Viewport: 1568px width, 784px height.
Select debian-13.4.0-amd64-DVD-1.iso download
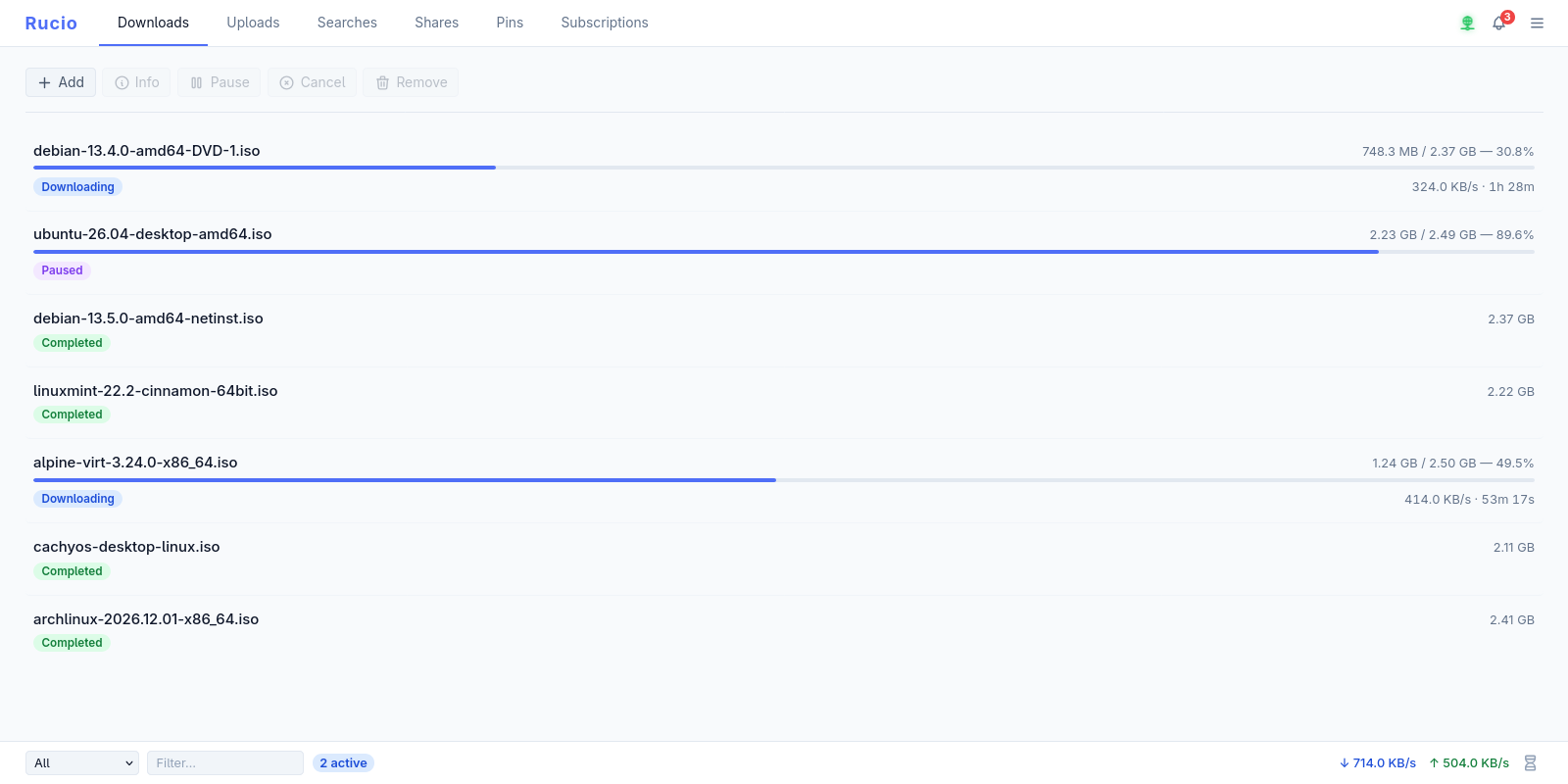click(x=784, y=169)
